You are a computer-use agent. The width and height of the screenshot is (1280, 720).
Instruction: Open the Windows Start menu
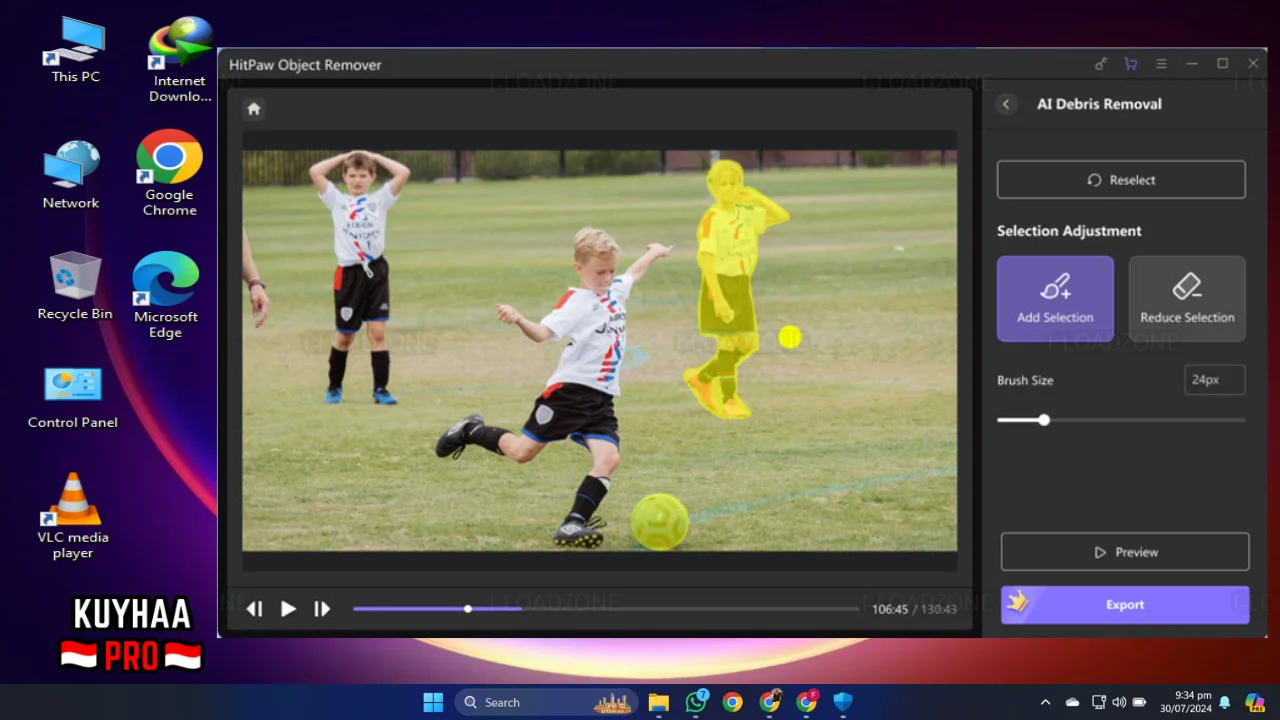(x=433, y=702)
